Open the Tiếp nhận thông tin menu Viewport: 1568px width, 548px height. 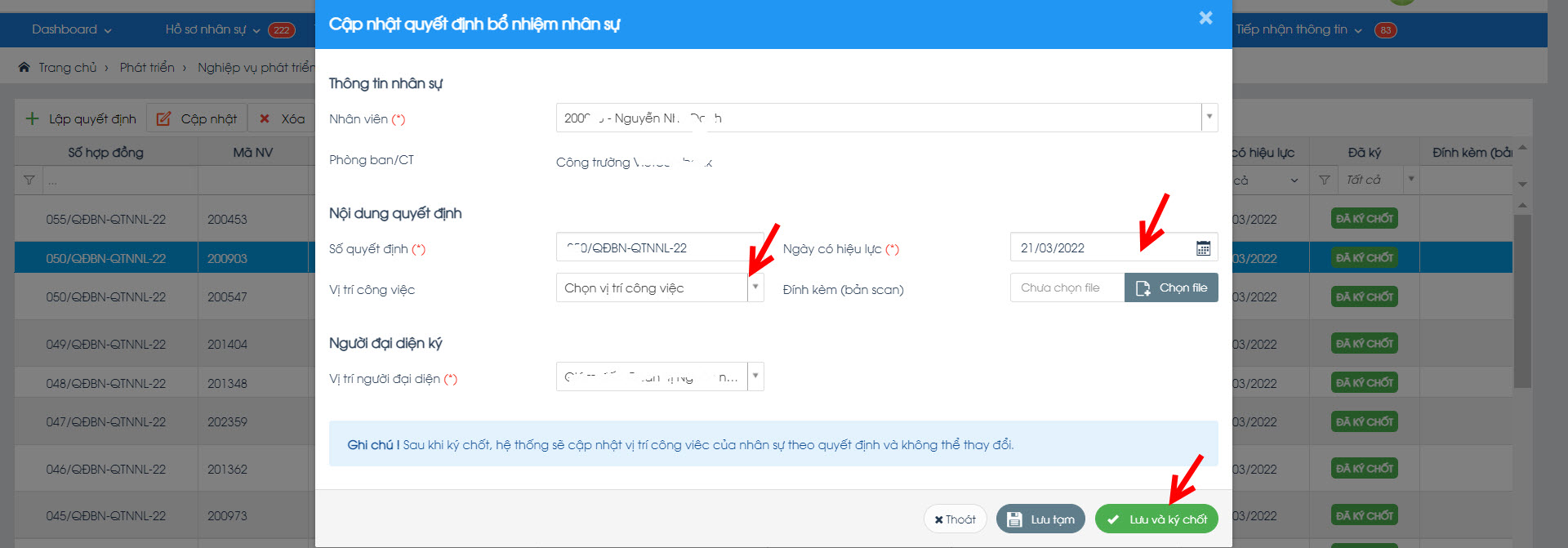(1298, 29)
